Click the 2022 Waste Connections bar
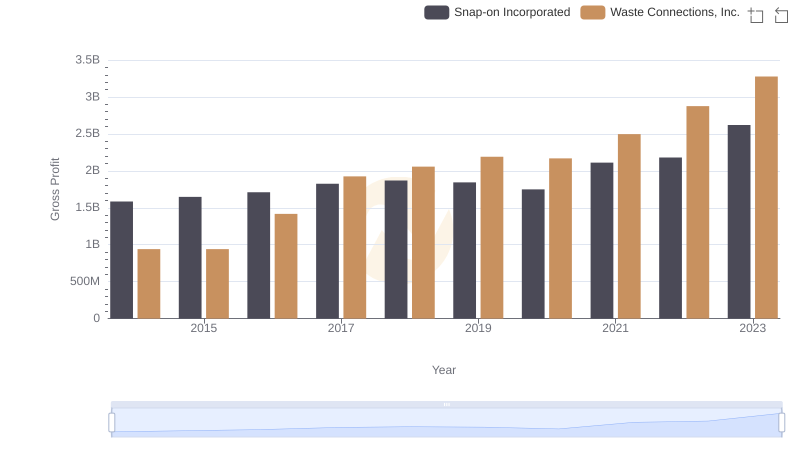The height and width of the screenshot is (461, 800). tap(697, 212)
